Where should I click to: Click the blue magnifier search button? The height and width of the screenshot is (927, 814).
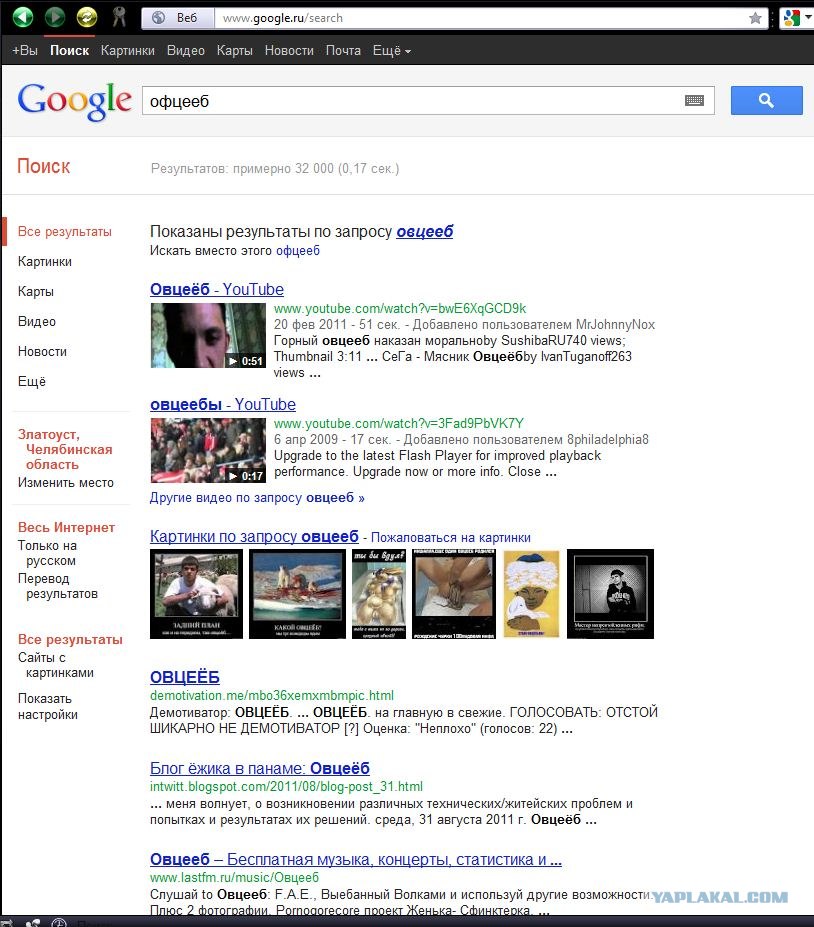click(766, 101)
